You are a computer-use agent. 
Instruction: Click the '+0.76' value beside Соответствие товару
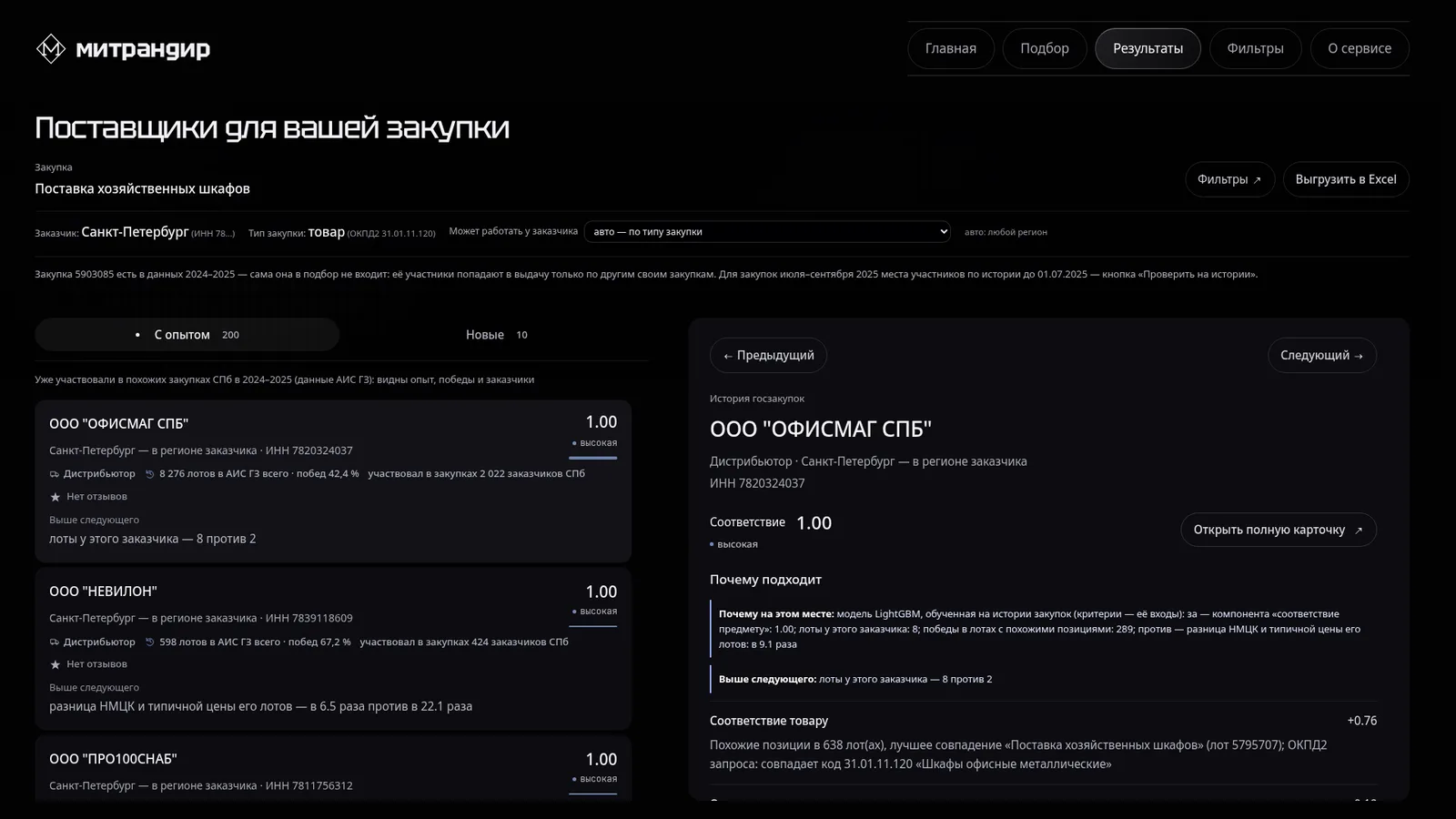1361,721
